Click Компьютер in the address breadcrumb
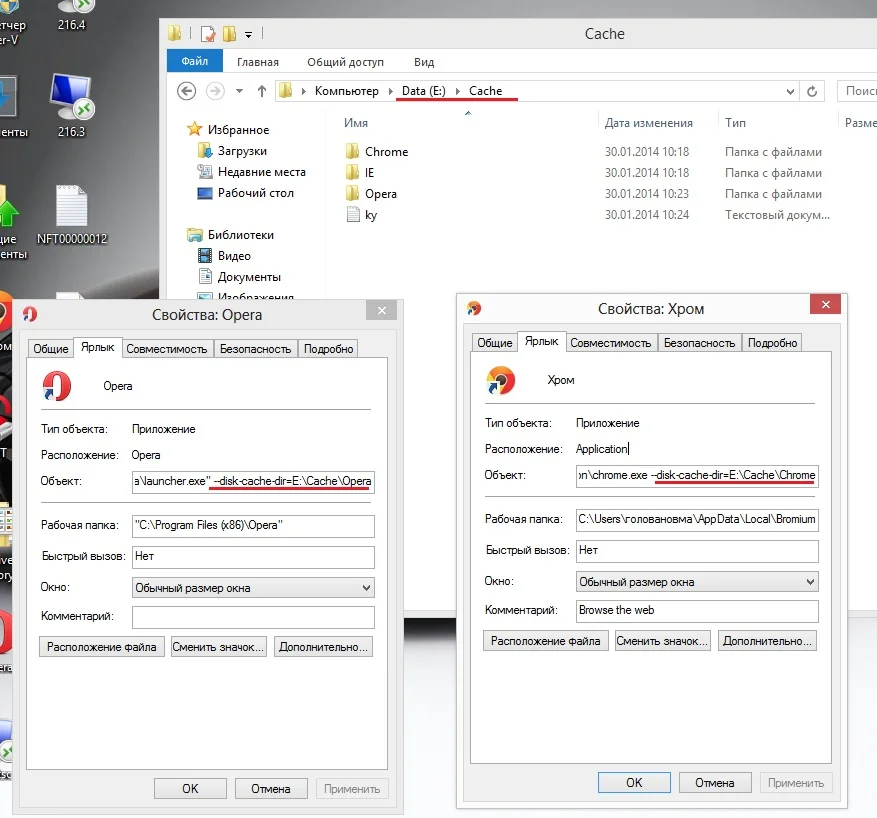The height and width of the screenshot is (818, 877). click(347, 91)
